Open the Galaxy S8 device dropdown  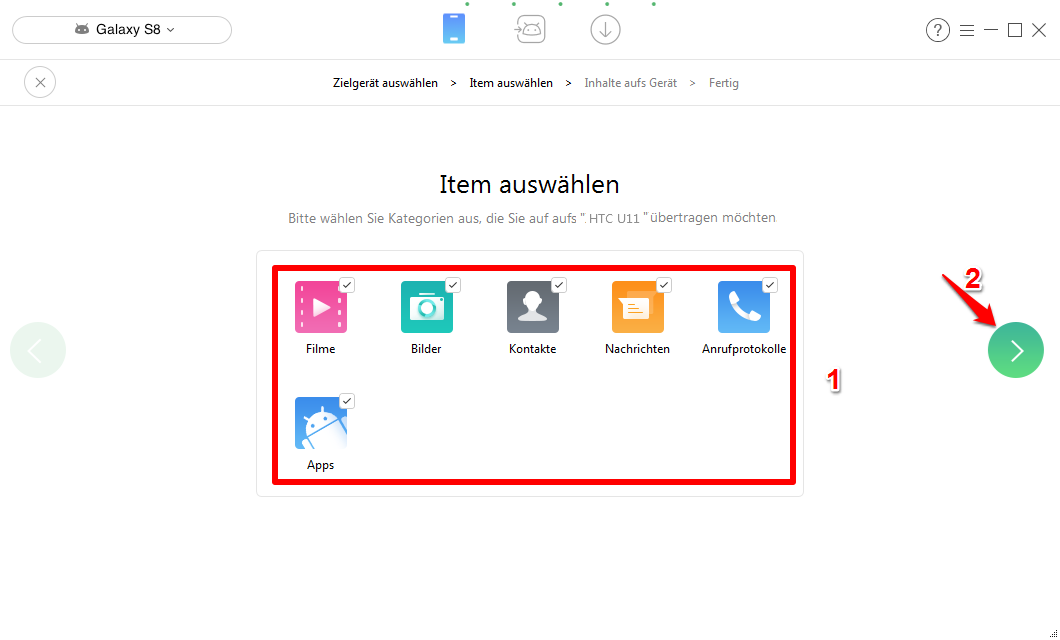(x=121, y=29)
